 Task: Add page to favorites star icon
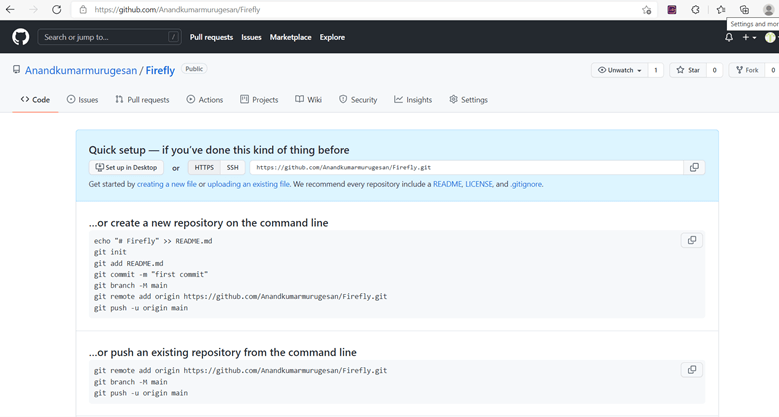646,10
